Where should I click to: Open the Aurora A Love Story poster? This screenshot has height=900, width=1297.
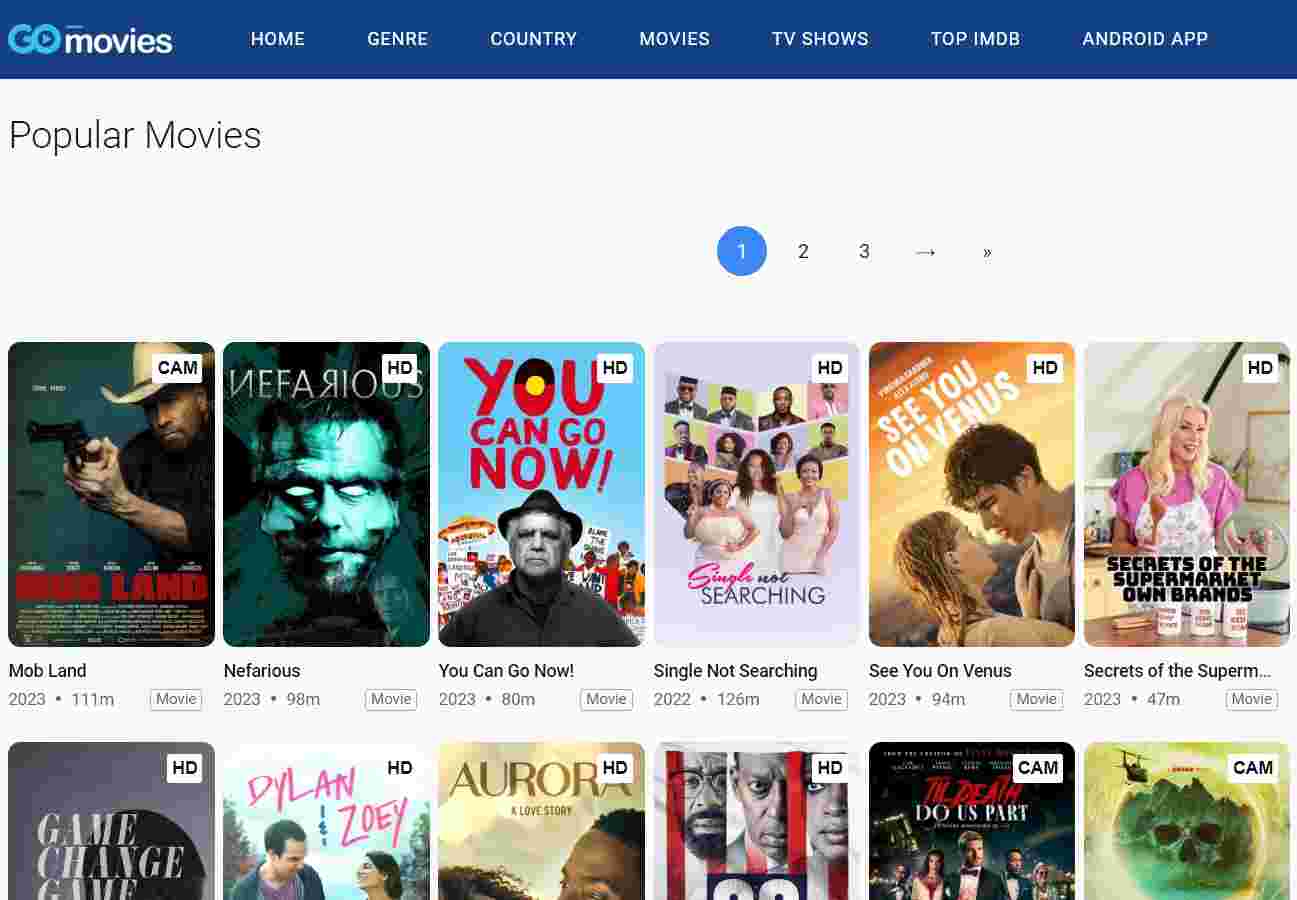(541, 821)
